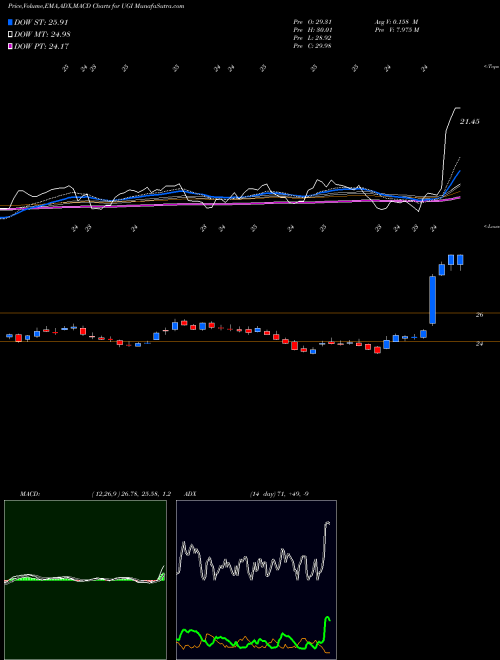
Task: Click the Pre H: 30.01 value
Action: [x=312, y=30]
